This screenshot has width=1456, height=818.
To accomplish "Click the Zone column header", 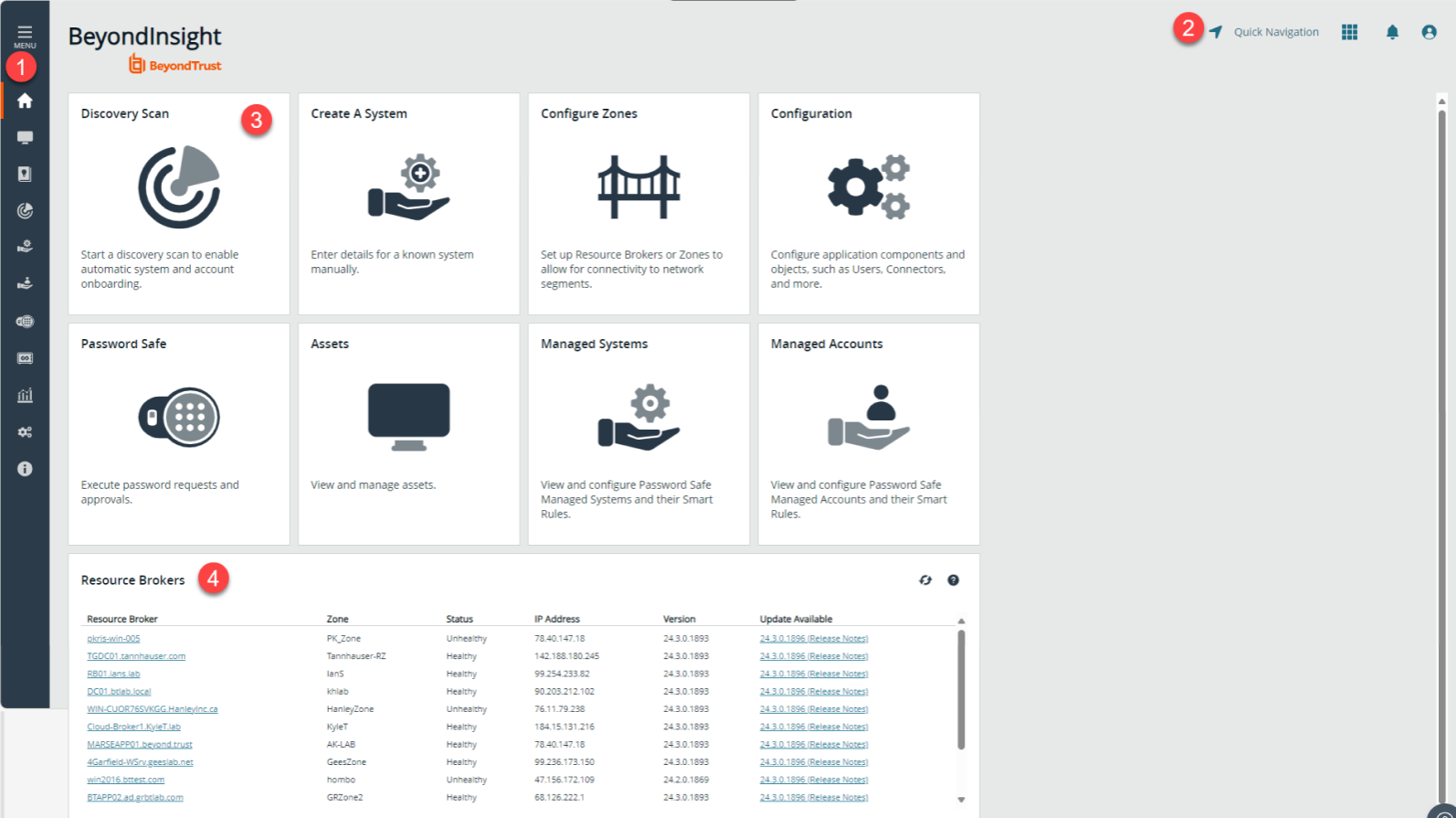I will pos(337,619).
